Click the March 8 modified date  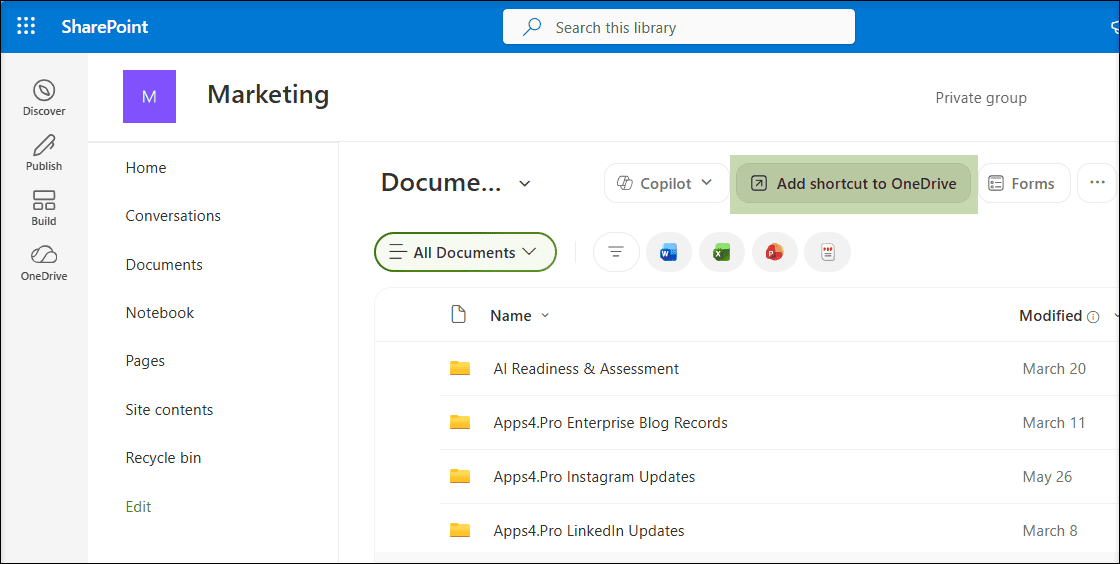click(1050, 531)
